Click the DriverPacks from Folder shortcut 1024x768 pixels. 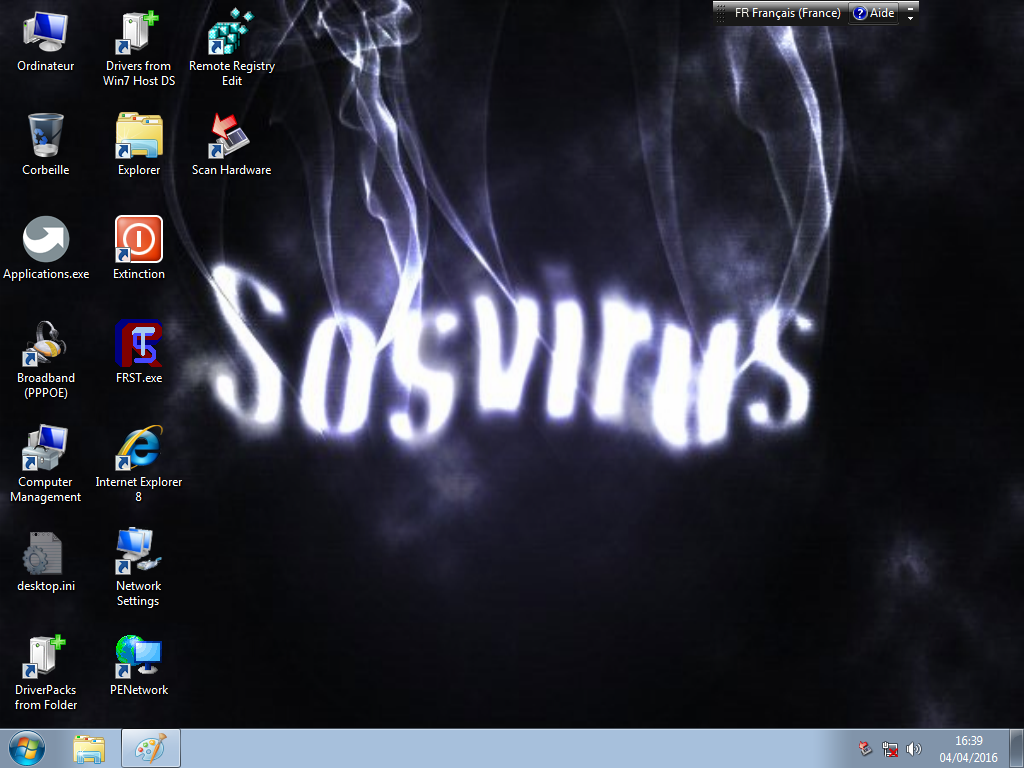coord(46,672)
